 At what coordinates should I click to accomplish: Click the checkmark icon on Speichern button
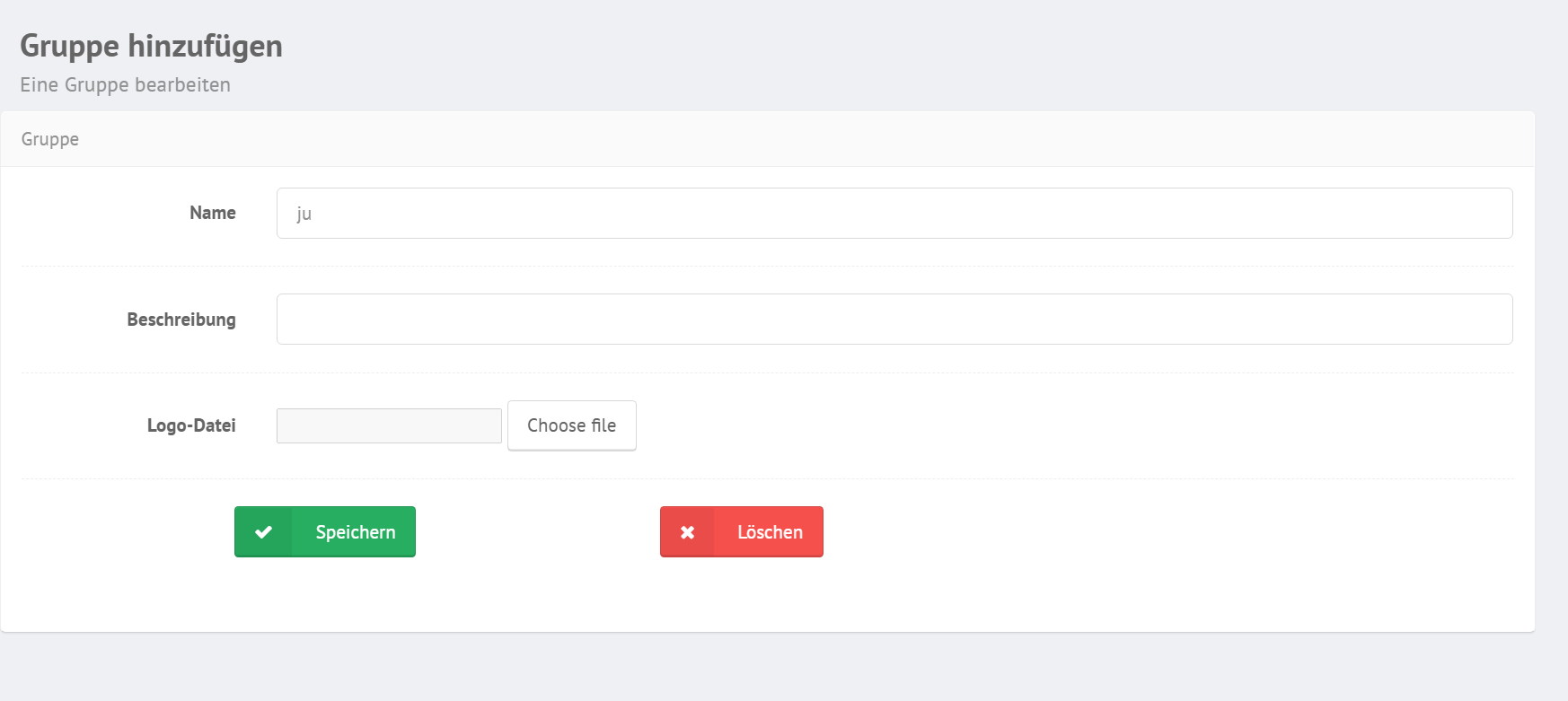[263, 532]
